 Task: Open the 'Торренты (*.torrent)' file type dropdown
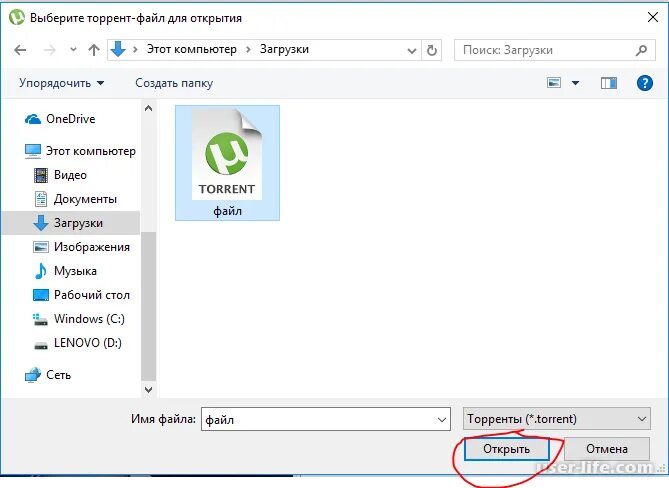point(557,419)
